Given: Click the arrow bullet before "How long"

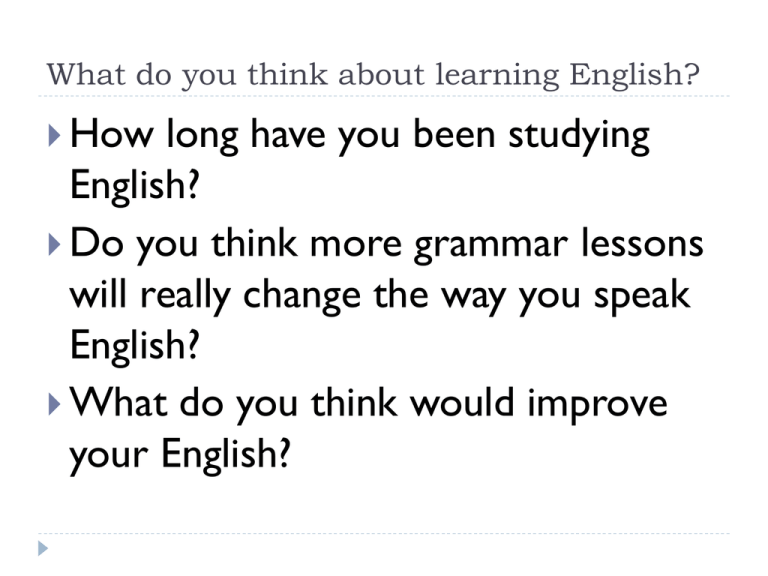Looking at the screenshot, I should (x=54, y=136).
